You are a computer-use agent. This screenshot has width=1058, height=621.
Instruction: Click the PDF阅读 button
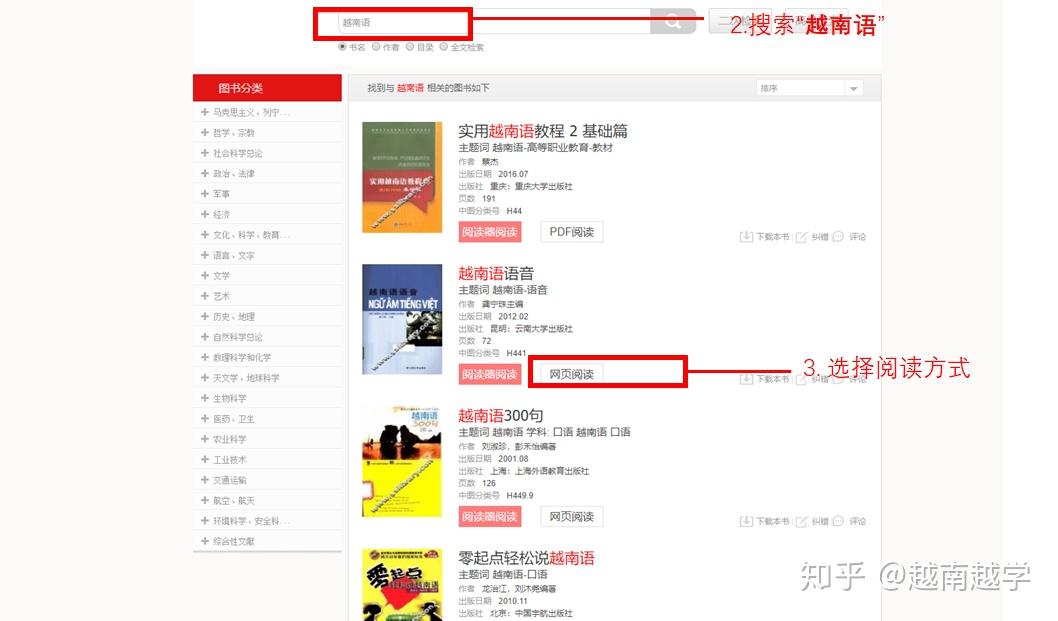pyautogui.click(x=572, y=232)
